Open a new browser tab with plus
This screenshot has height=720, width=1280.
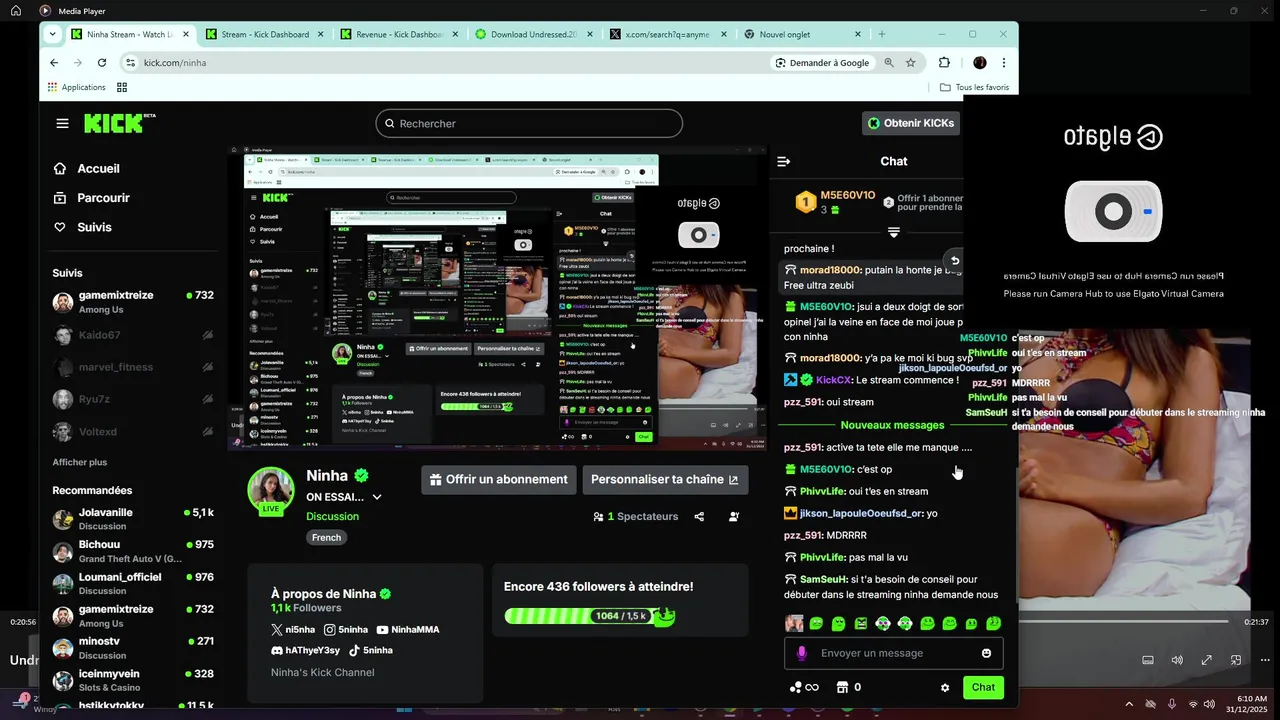(881, 34)
